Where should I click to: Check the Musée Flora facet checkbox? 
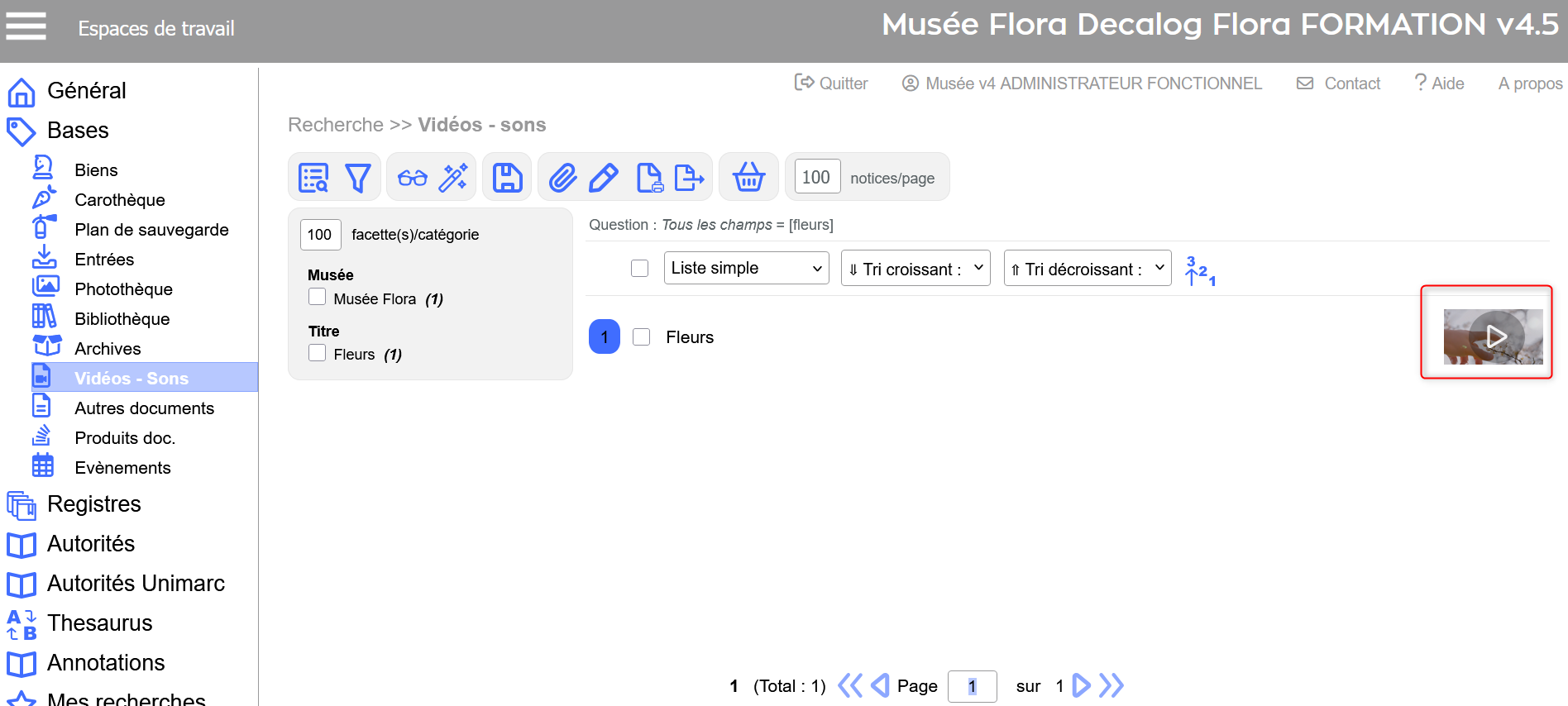(x=317, y=297)
